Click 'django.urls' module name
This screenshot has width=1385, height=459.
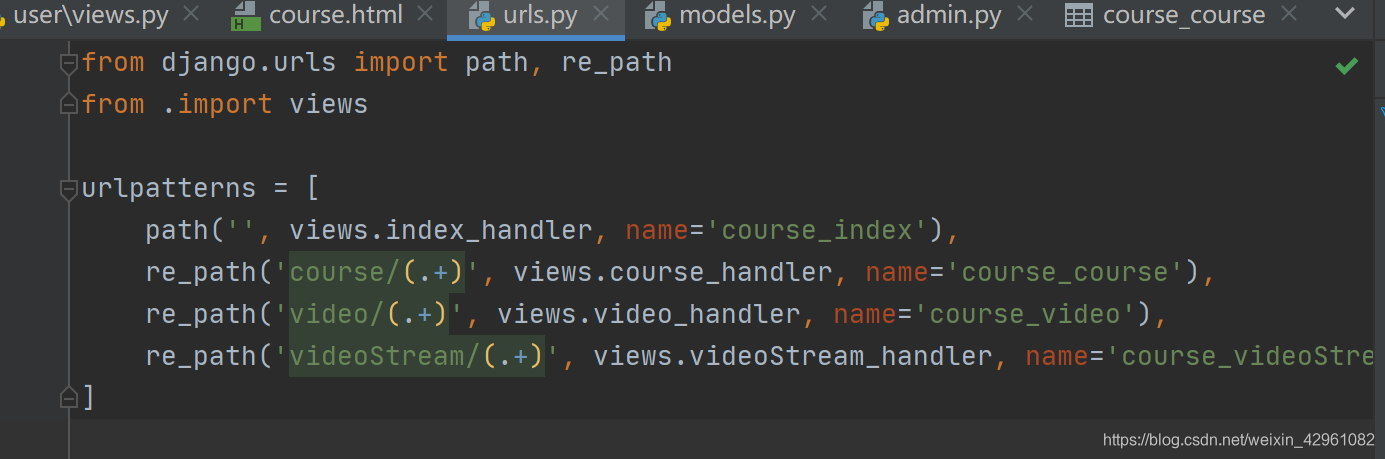249,63
